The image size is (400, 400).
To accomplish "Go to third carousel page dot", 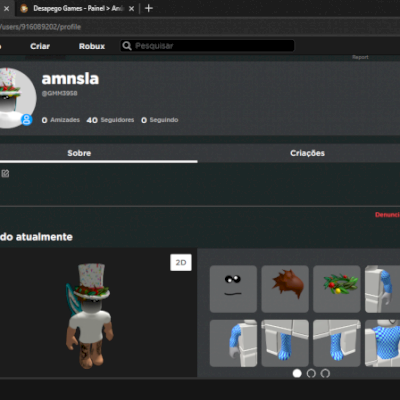I will click(325, 373).
